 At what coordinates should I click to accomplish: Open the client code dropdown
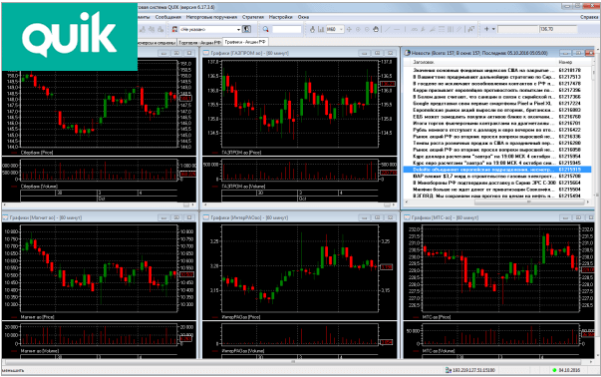click(x=210, y=29)
